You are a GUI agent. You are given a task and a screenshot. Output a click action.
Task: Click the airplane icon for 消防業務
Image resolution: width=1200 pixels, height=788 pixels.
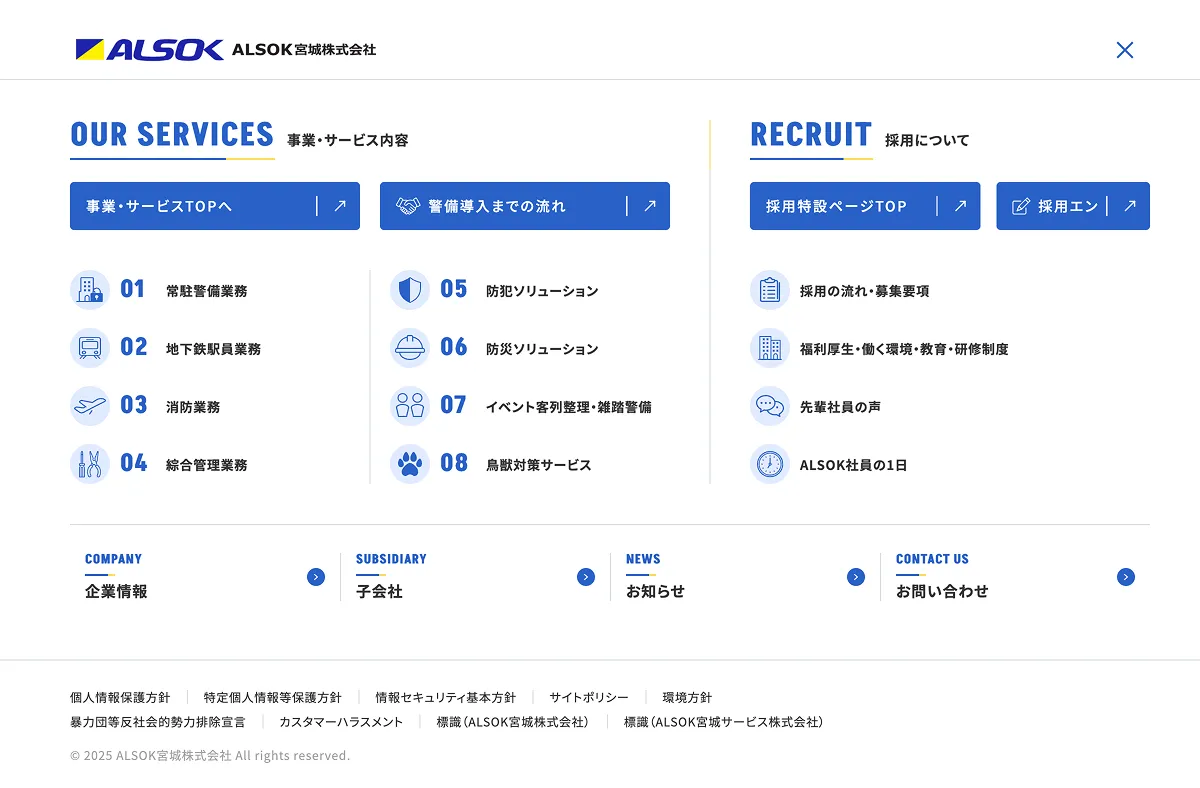[x=90, y=406]
